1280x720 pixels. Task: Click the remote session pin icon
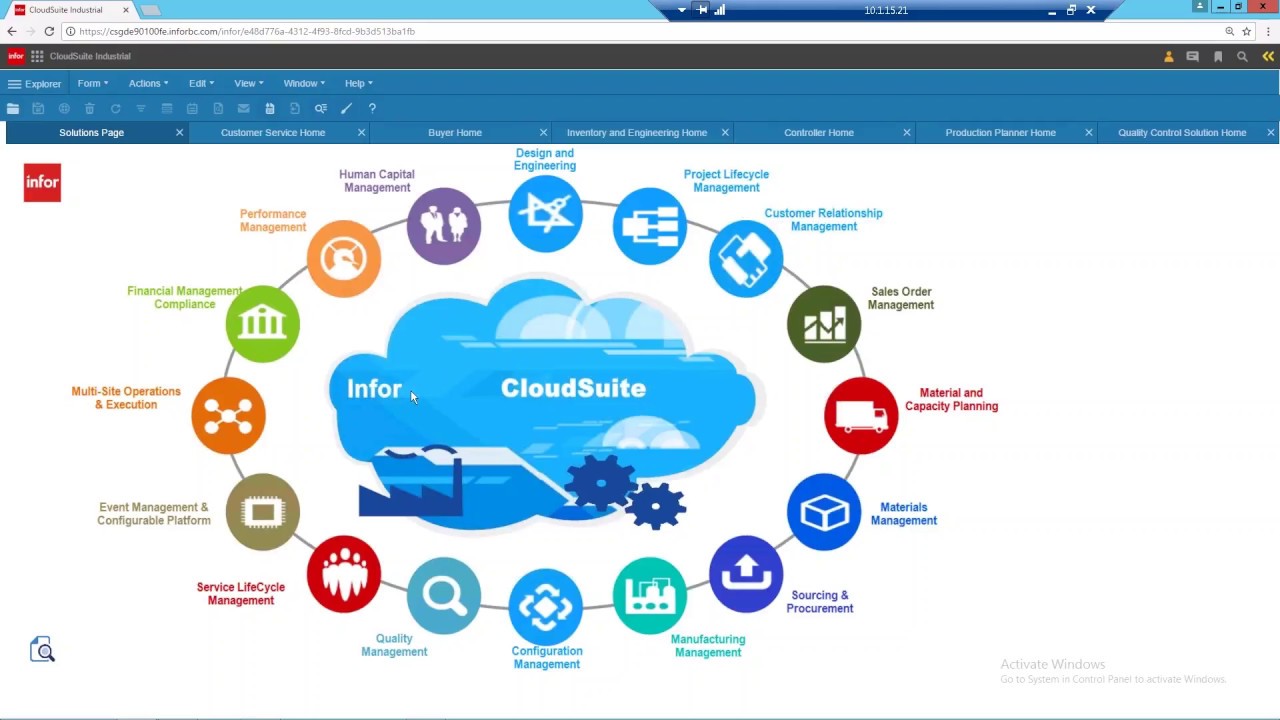tap(702, 10)
